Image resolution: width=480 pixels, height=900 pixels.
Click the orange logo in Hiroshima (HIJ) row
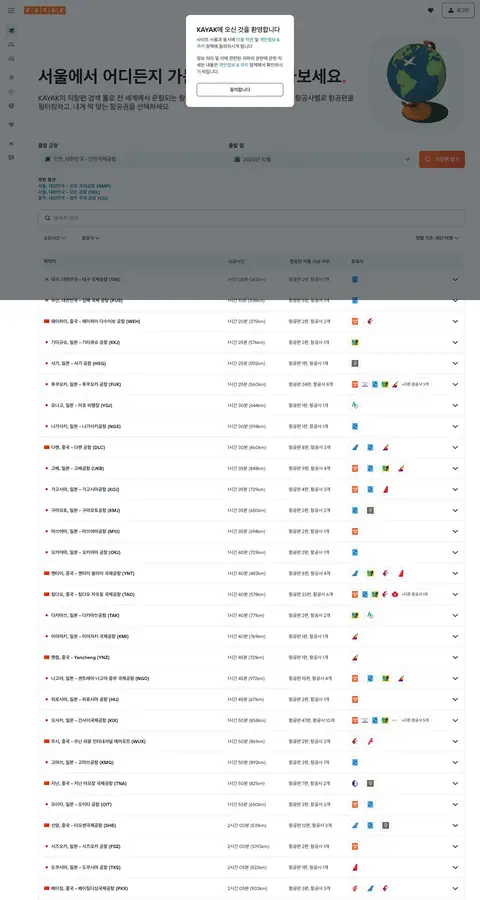click(355, 700)
